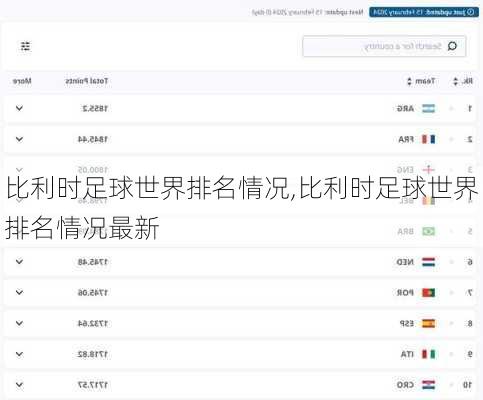Select the ARG team code
This screenshot has height=400, width=483.
pos(405,109)
